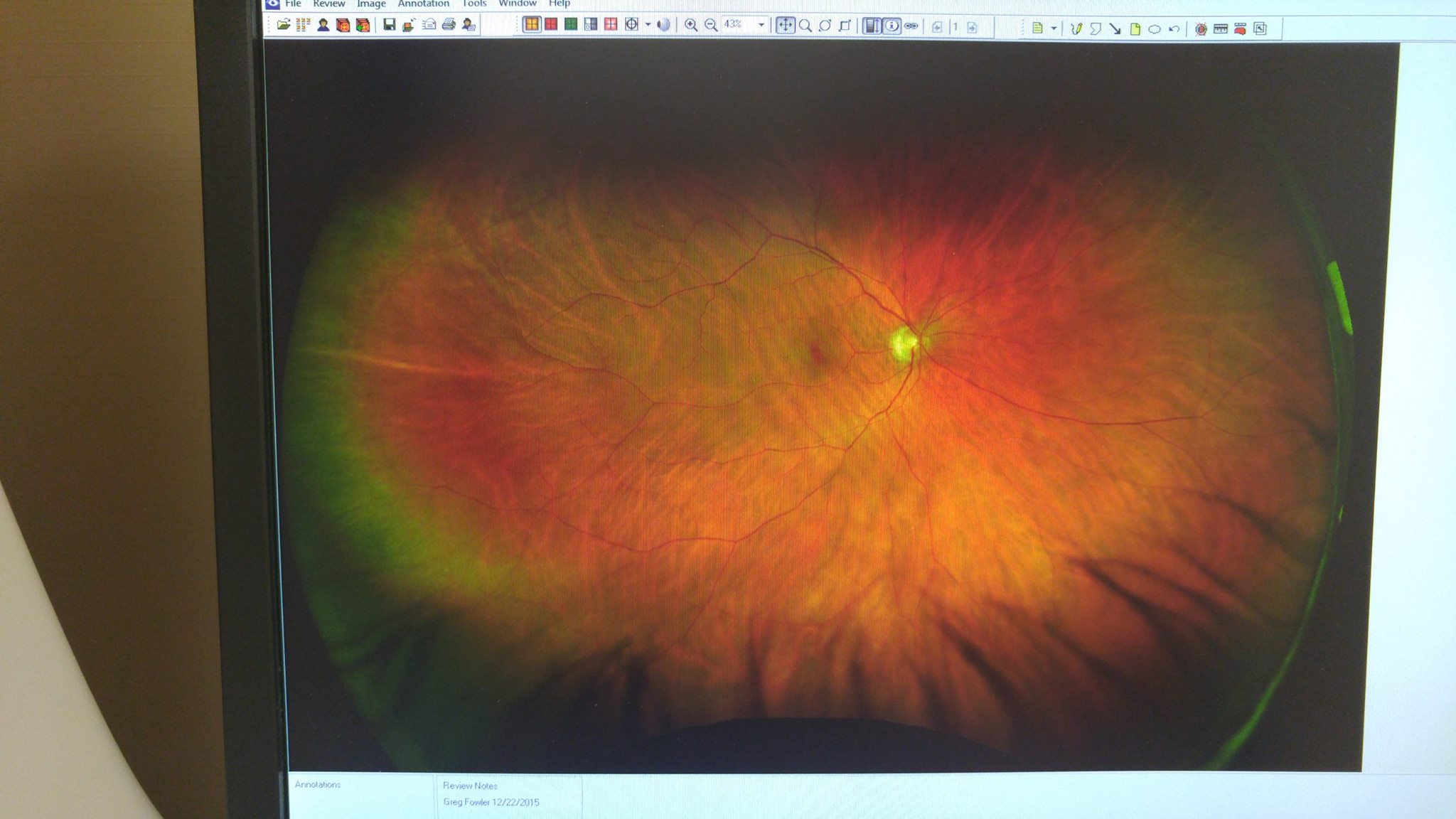Click the ruler measurement icon
The height and width of the screenshot is (819, 1456).
point(1221,29)
